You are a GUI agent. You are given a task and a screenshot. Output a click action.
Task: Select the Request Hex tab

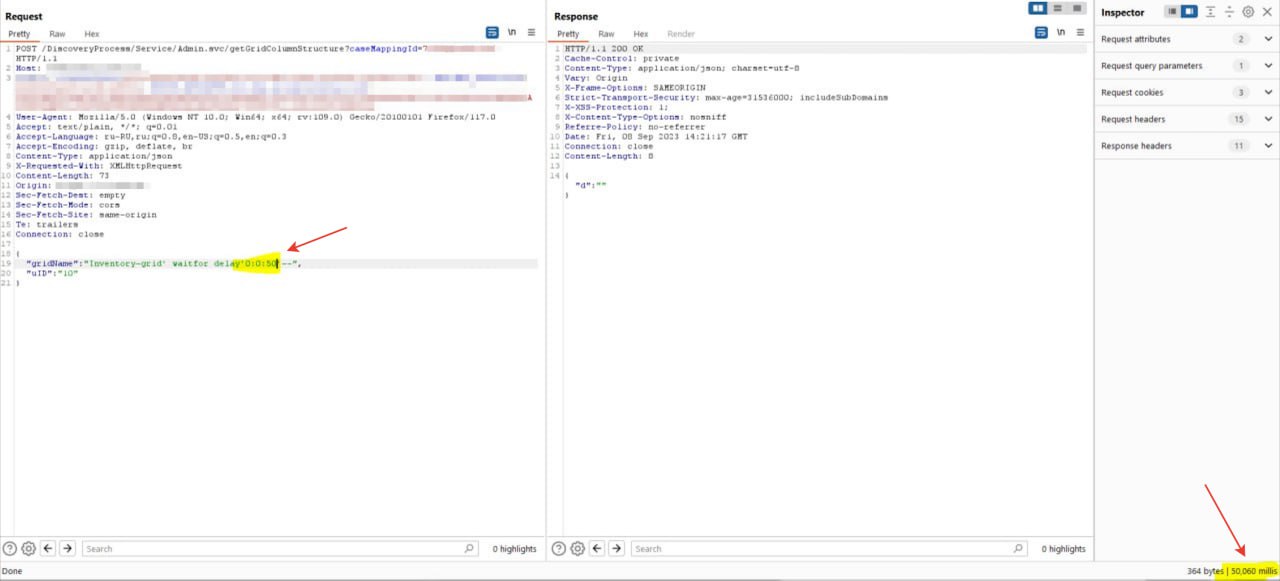point(92,34)
